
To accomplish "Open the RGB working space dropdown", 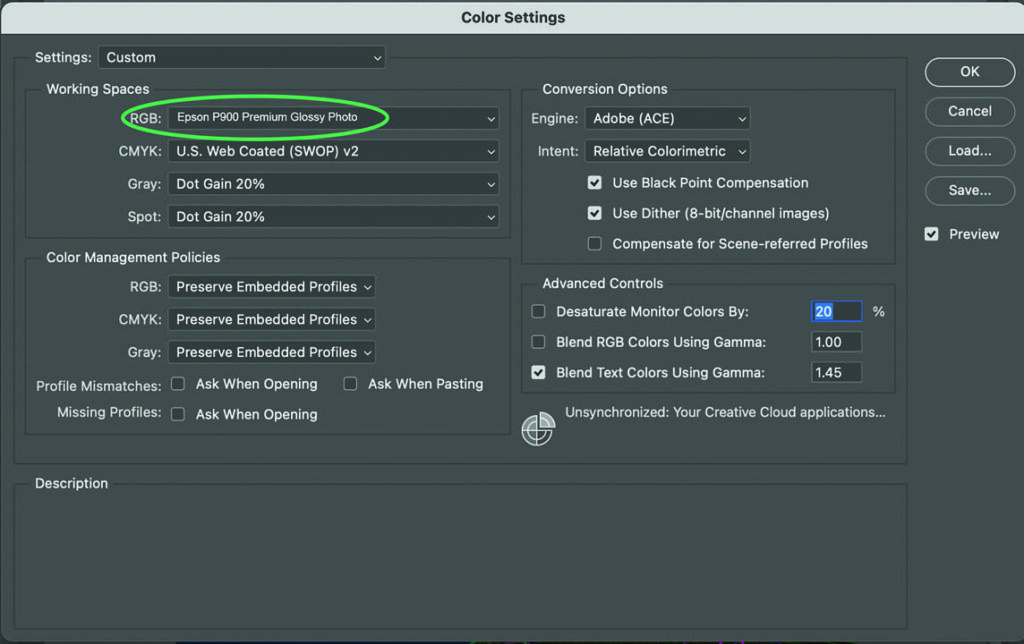I will 333,118.
